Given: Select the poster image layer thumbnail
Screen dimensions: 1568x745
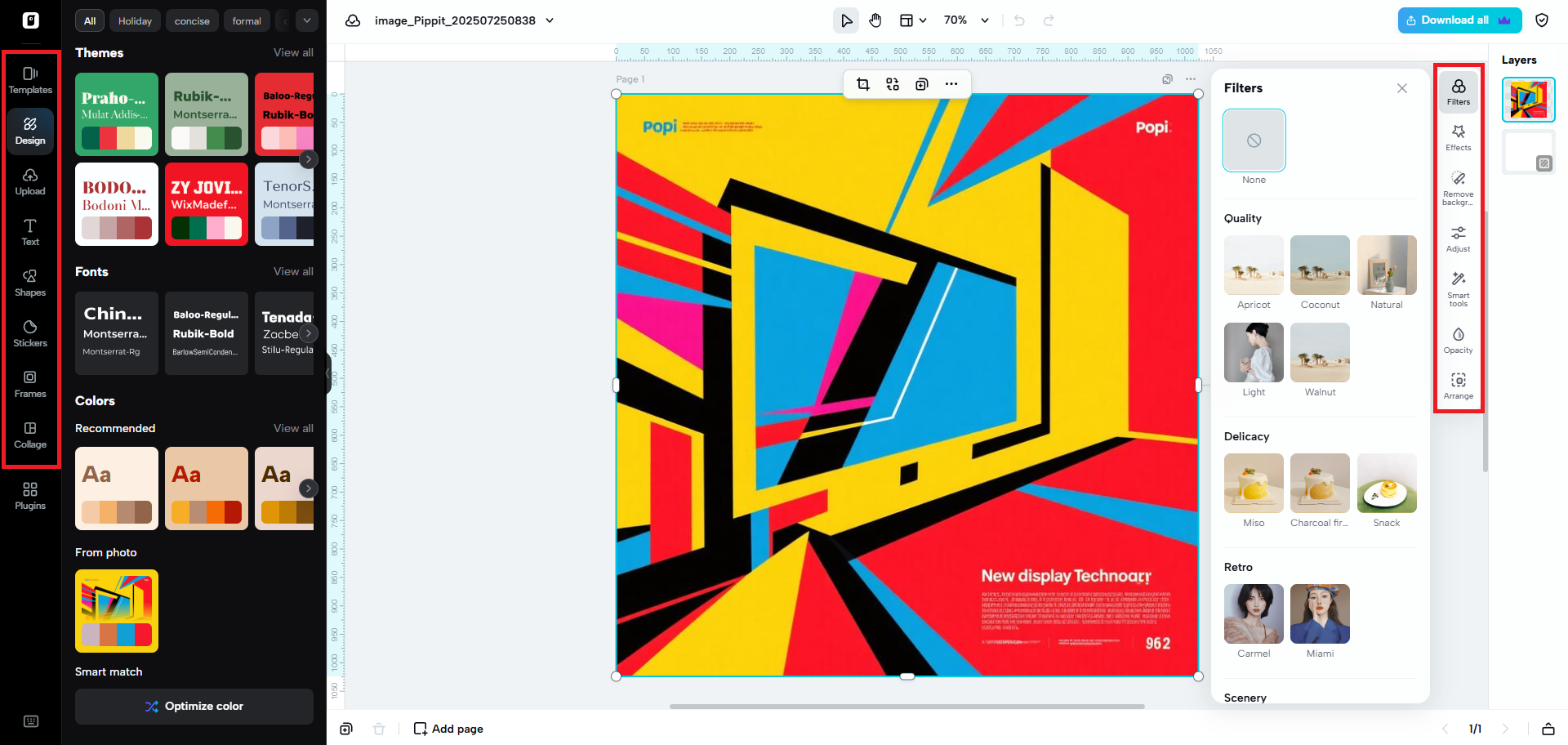Looking at the screenshot, I should (x=1529, y=100).
